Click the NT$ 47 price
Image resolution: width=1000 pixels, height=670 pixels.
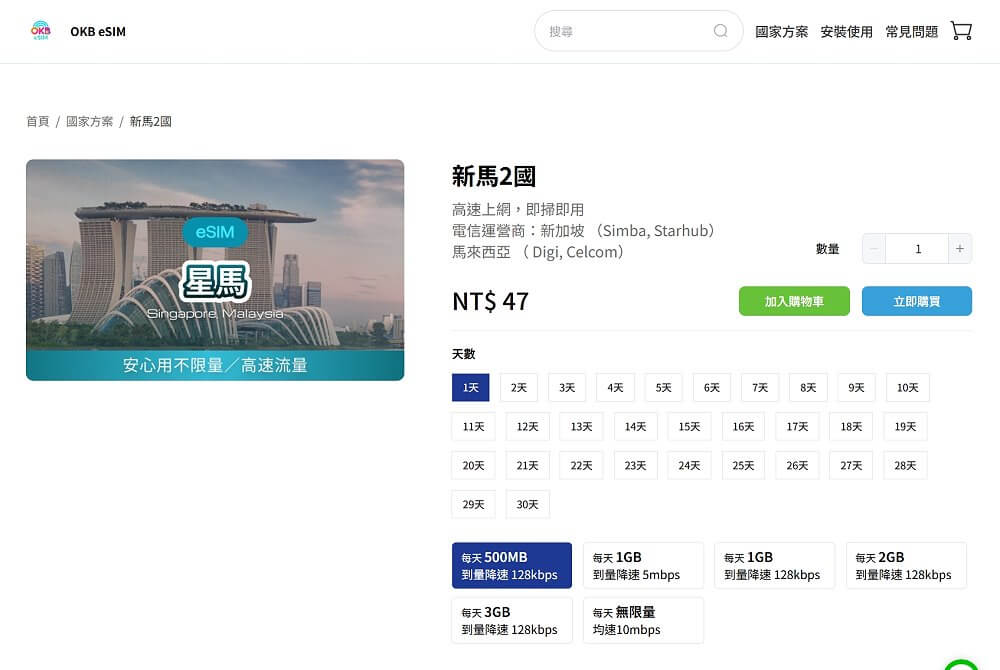[x=490, y=301]
